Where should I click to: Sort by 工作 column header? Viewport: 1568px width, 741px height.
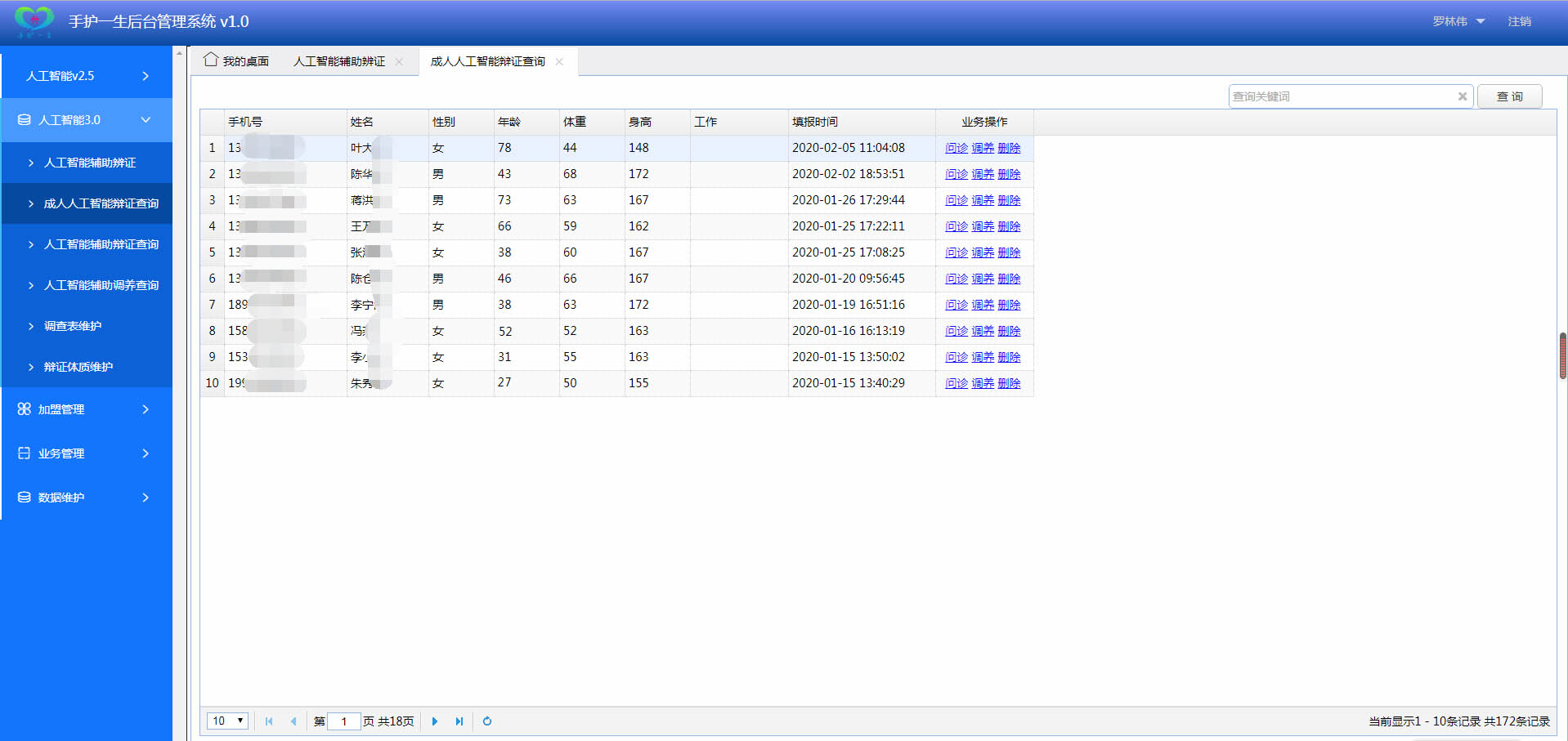point(739,122)
